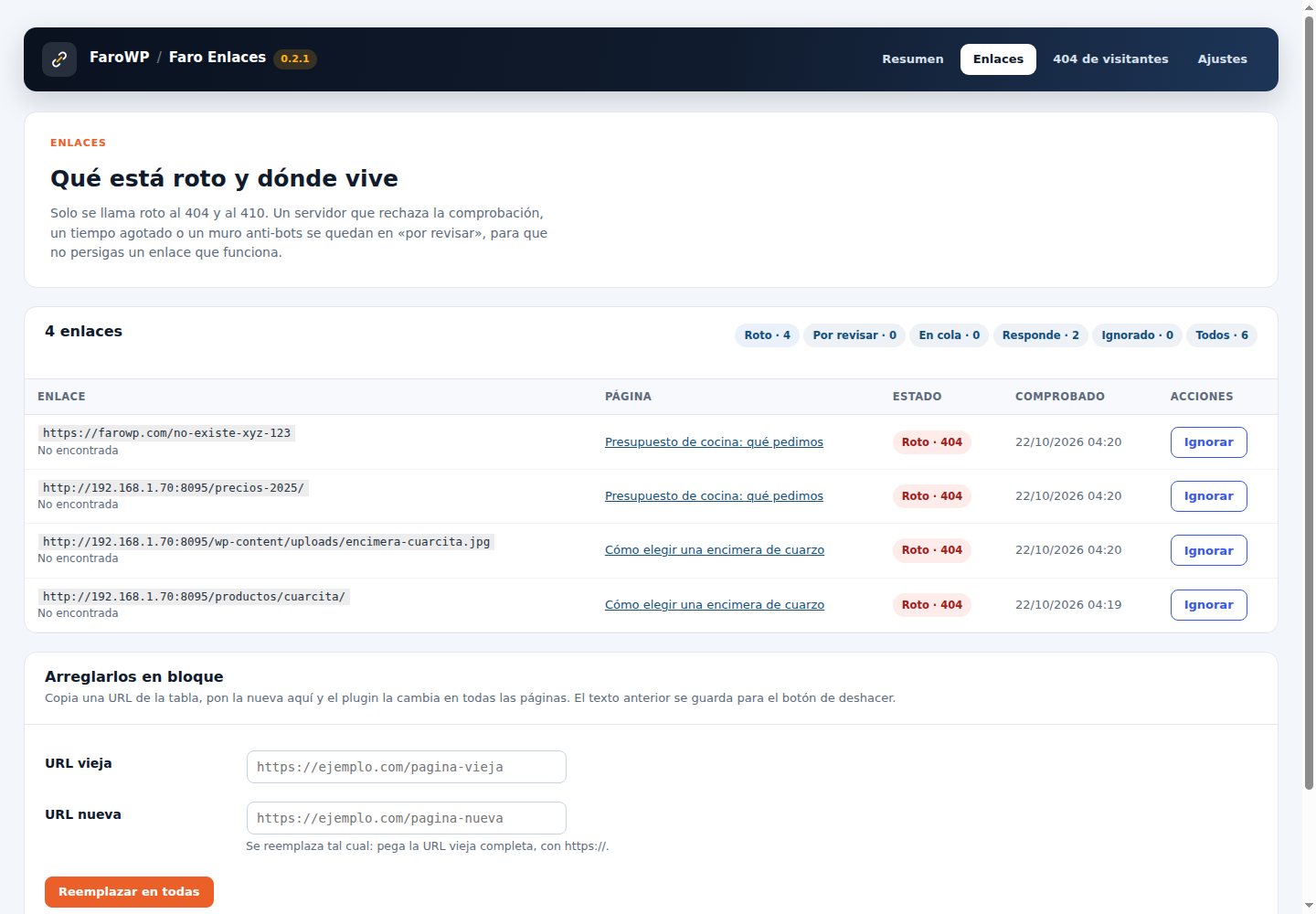This screenshot has width=1316, height=914.
Task: Click the version badge 0.2.1
Action: click(x=295, y=58)
